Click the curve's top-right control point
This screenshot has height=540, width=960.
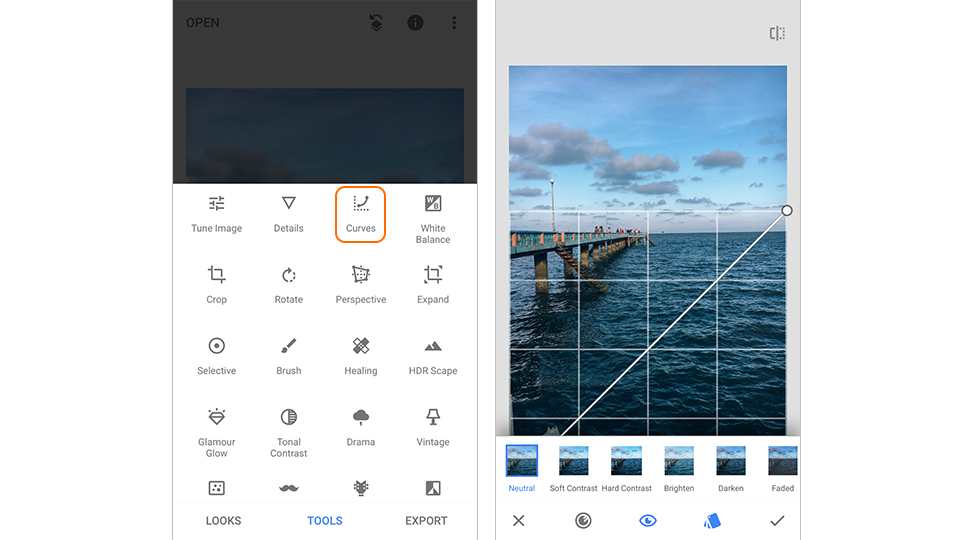pyautogui.click(x=787, y=211)
